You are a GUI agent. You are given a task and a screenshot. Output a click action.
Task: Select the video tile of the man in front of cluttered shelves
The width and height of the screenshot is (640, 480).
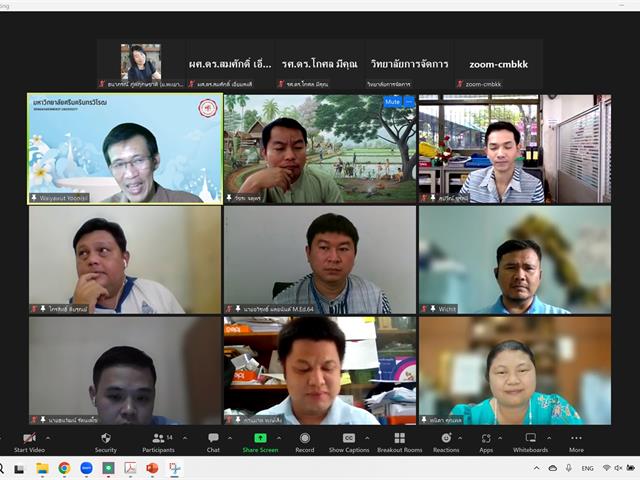click(320, 371)
